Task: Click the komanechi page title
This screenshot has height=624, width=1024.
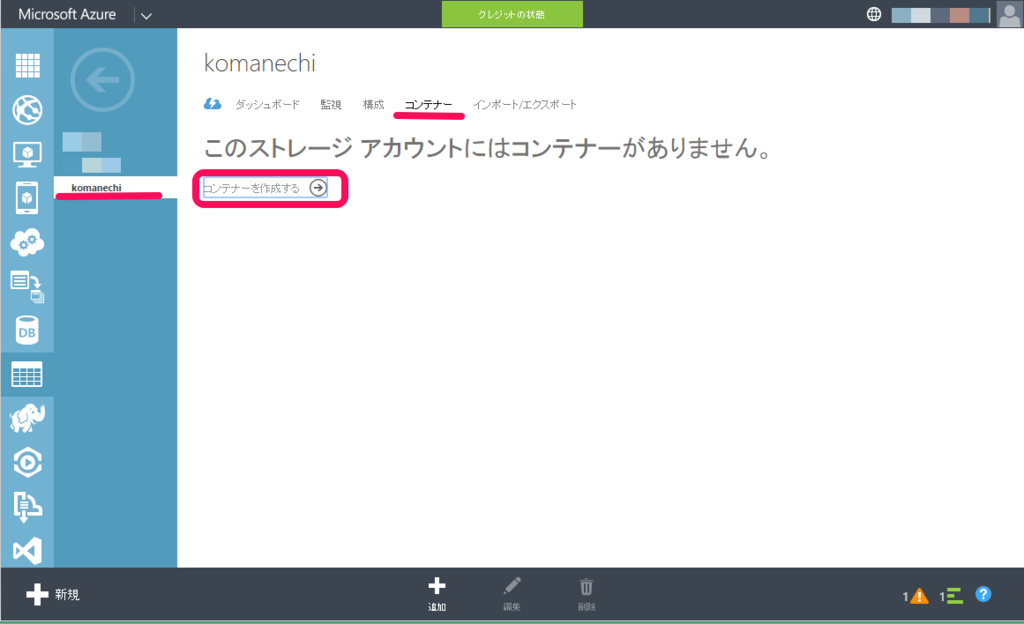Action: [x=260, y=63]
